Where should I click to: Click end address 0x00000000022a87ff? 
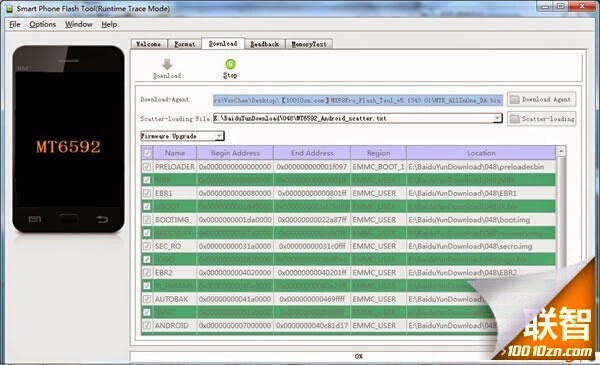pos(312,220)
